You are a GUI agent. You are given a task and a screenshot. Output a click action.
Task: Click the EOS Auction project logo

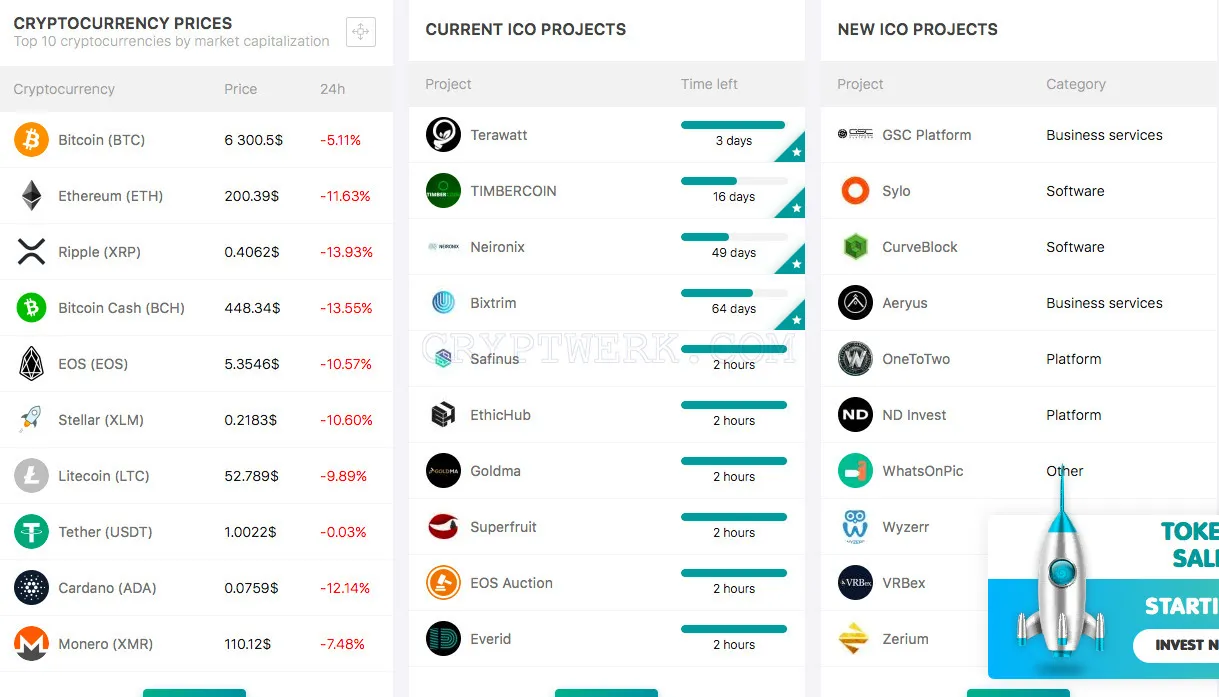tap(443, 583)
